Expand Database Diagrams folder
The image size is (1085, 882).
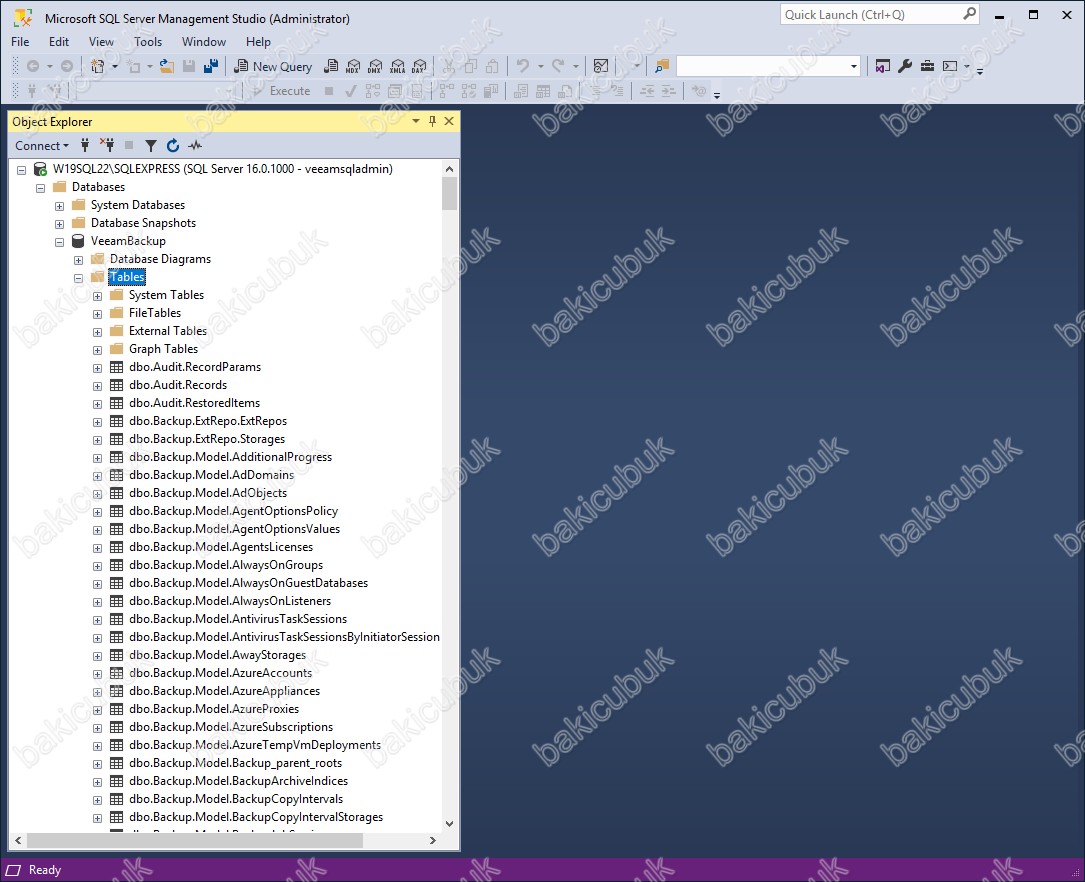pyautogui.click(x=78, y=260)
